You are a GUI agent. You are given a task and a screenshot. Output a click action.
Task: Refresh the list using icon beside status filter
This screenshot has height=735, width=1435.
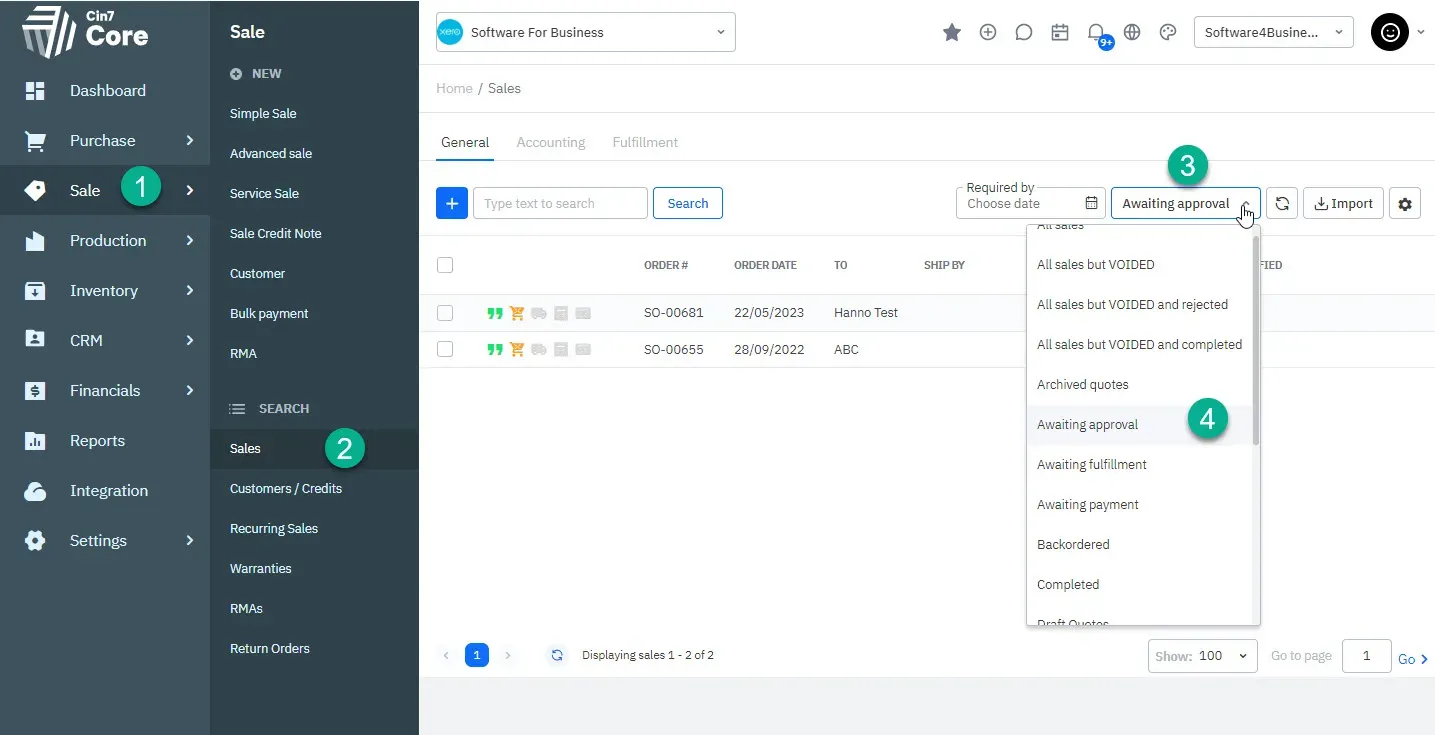(x=1282, y=203)
